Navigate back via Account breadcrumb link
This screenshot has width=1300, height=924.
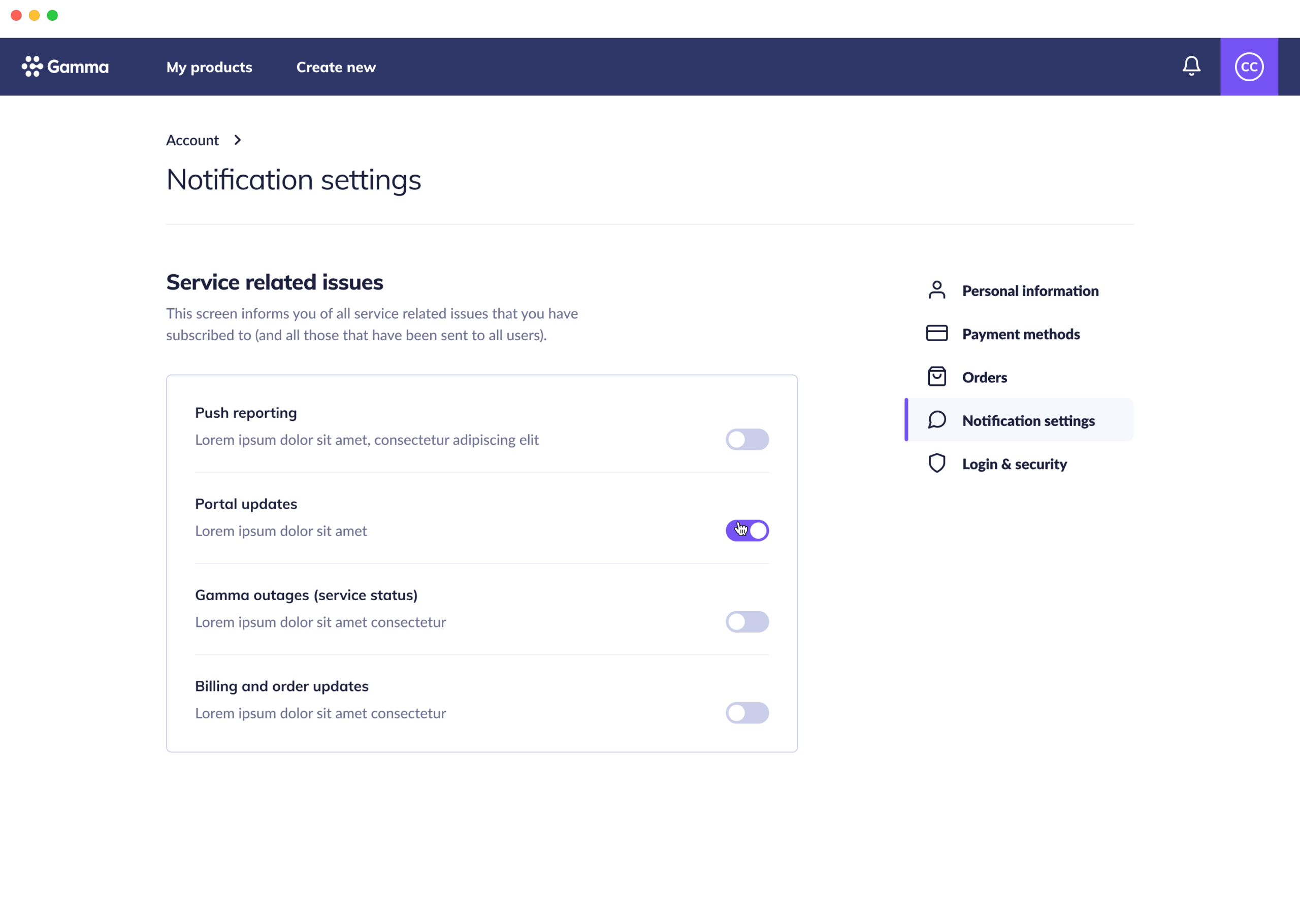pyautogui.click(x=192, y=140)
